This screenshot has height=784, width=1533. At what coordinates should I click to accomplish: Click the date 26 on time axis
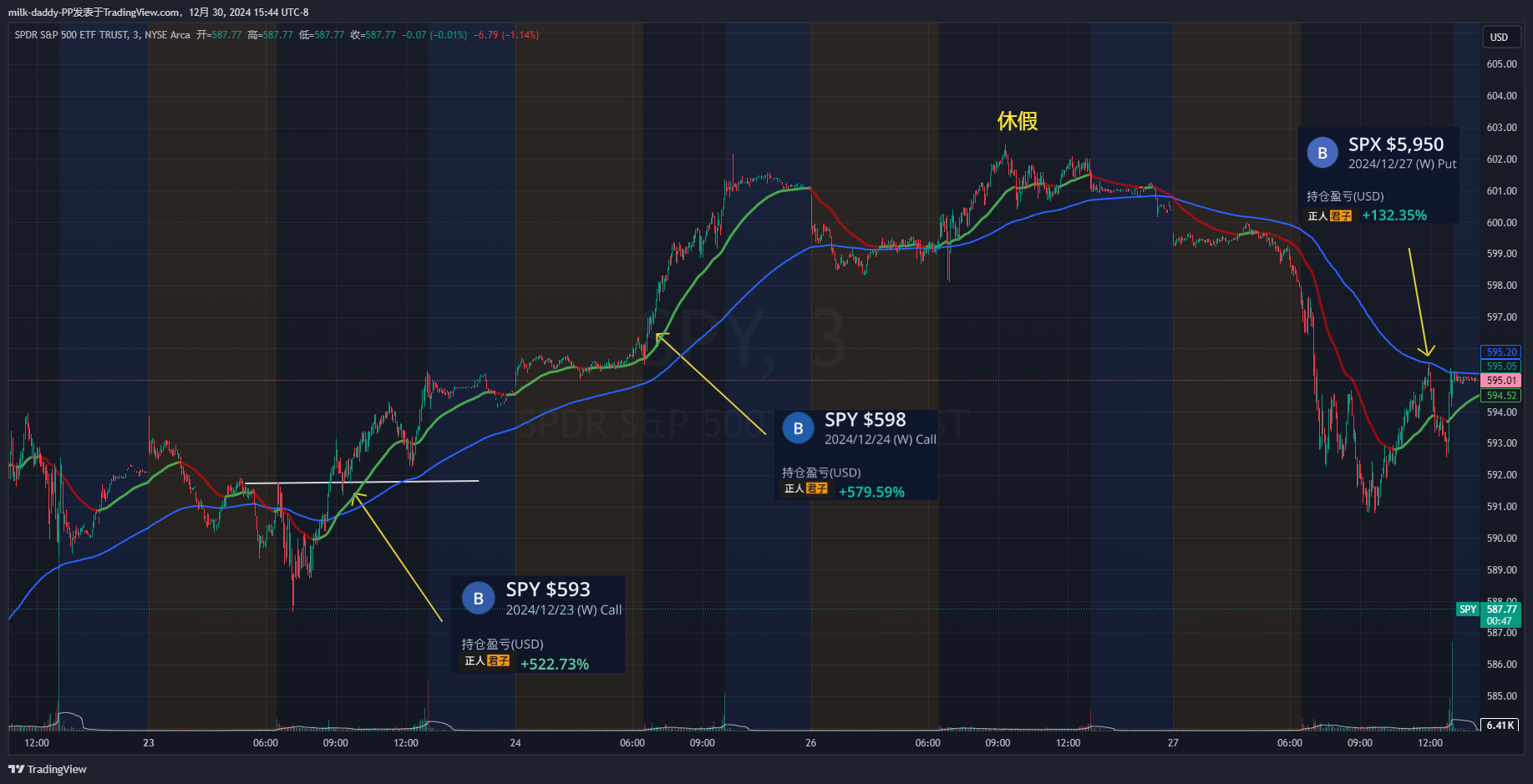point(810,743)
